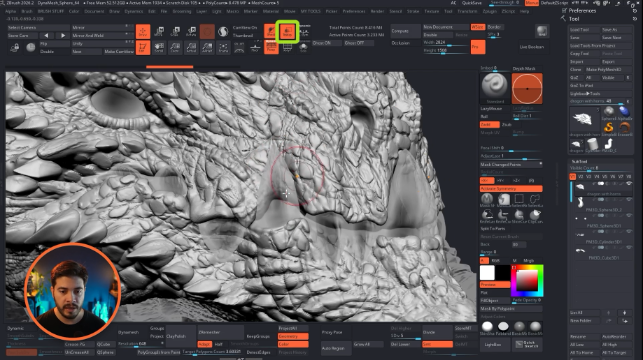Click the QuickSave button
This screenshot has width=643, height=360.
tap(472, 3)
